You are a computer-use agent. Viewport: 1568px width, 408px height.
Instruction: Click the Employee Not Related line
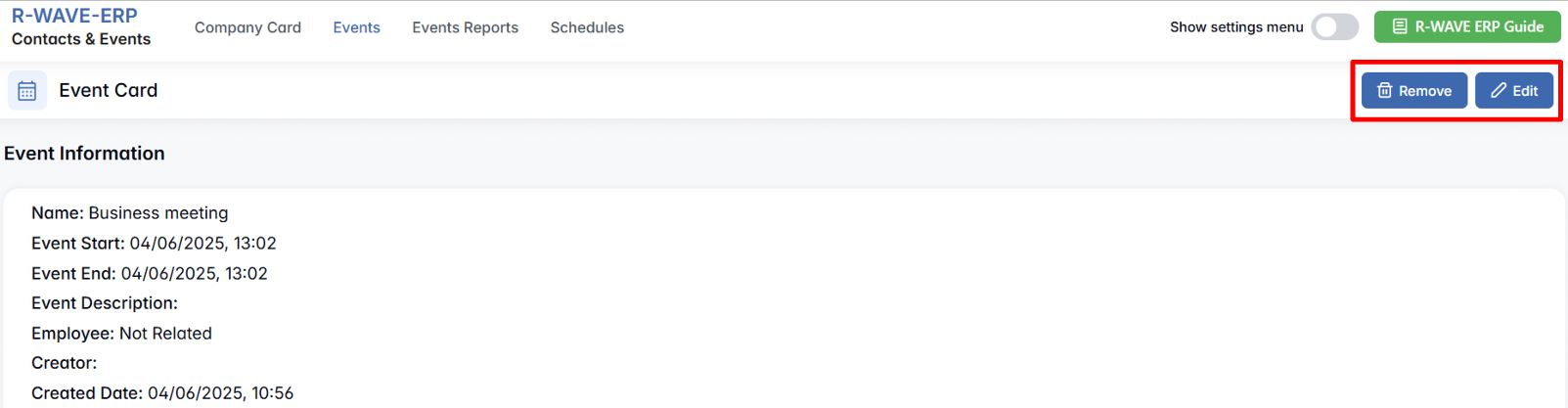[x=121, y=334]
